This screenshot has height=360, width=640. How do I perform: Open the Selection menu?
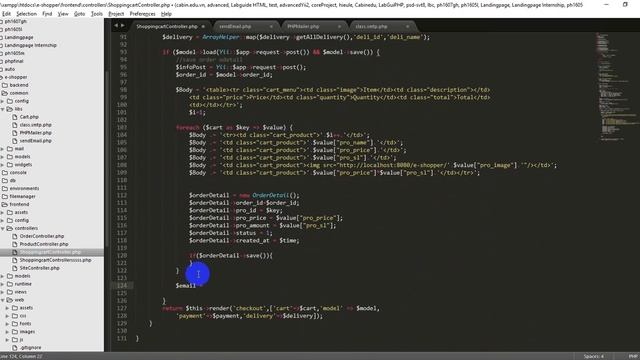coord(27,14)
